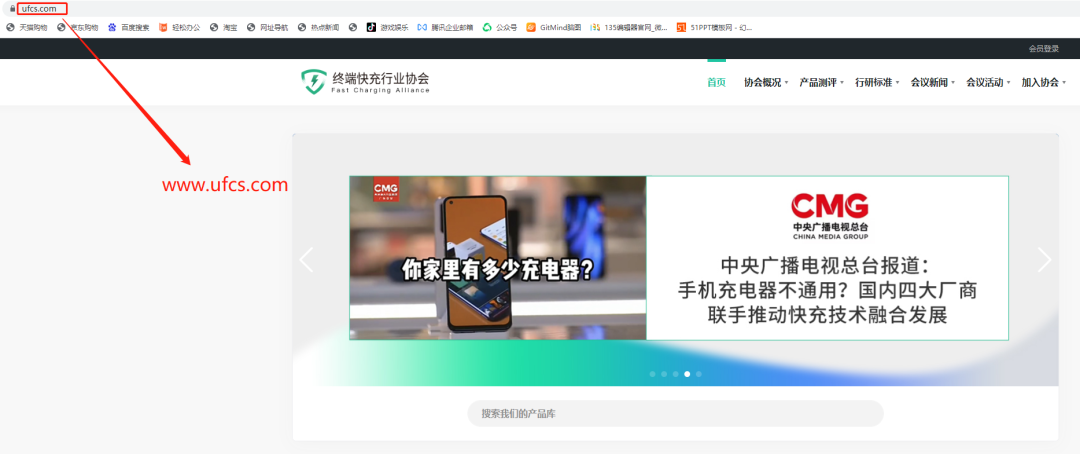Open the 135编辑器官网 bookmark
The image size is (1080, 454).
(x=629, y=28)
